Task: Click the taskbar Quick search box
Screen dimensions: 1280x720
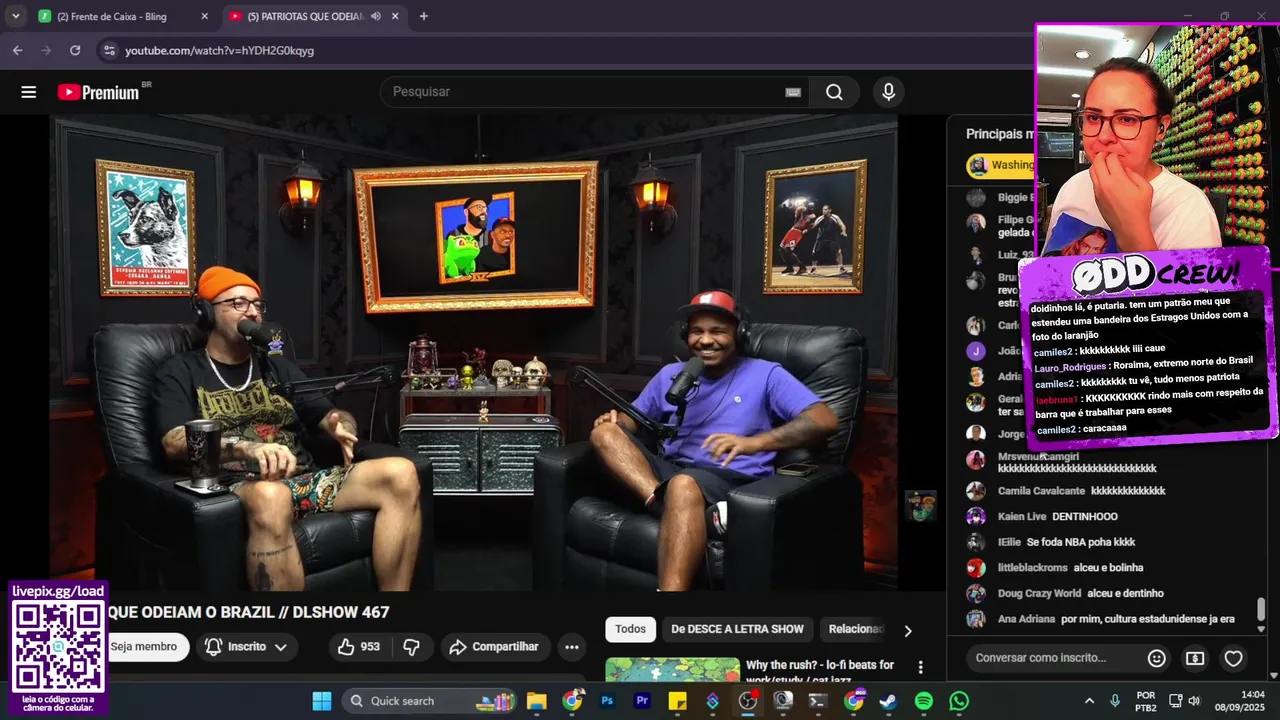Action: click(x=430, y=701)
